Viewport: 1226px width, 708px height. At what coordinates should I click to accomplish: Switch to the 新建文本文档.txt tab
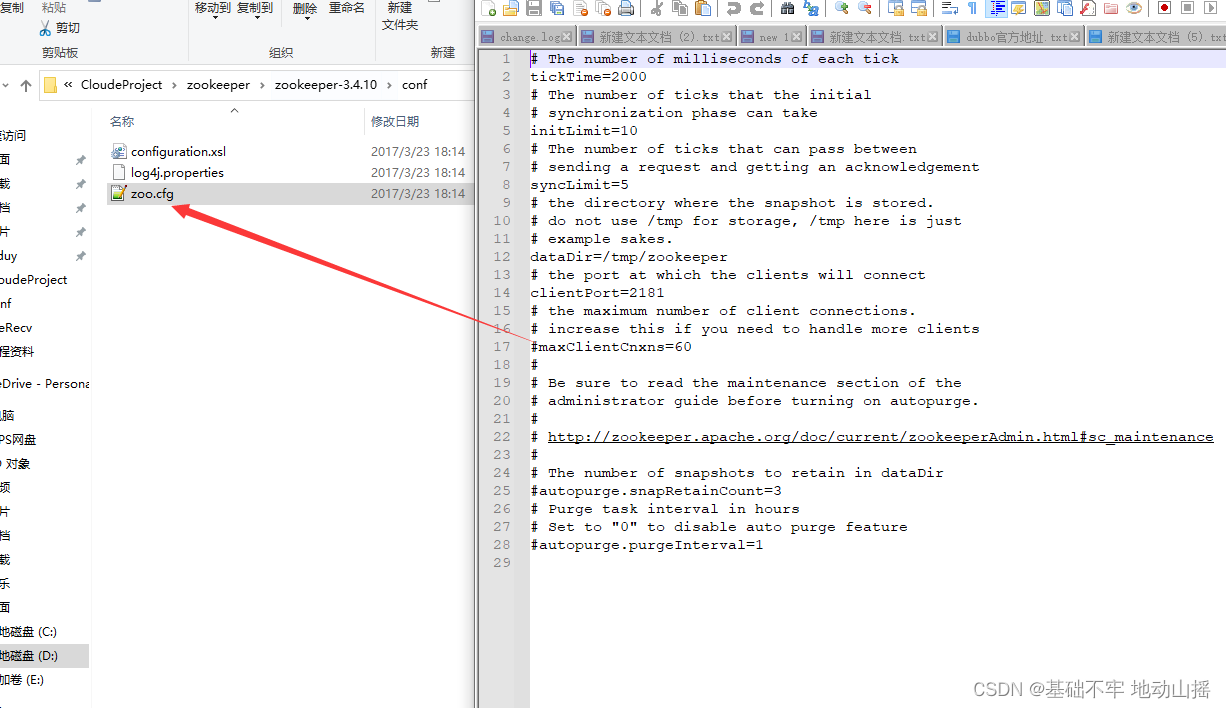click(x=875, y=37)
